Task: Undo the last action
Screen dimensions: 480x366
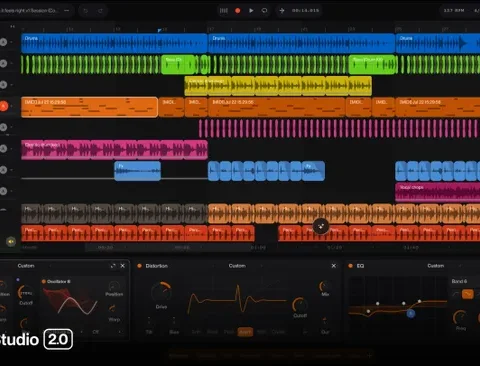Action: pos(86,11)
